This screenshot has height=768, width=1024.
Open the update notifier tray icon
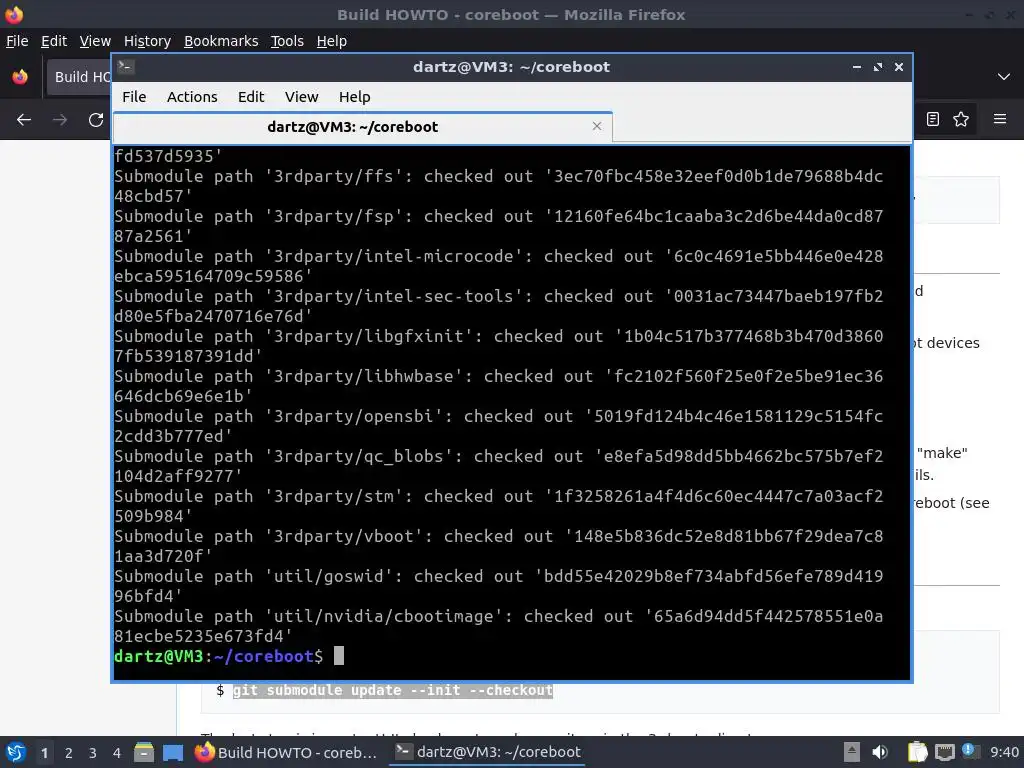tap(968, 751)
